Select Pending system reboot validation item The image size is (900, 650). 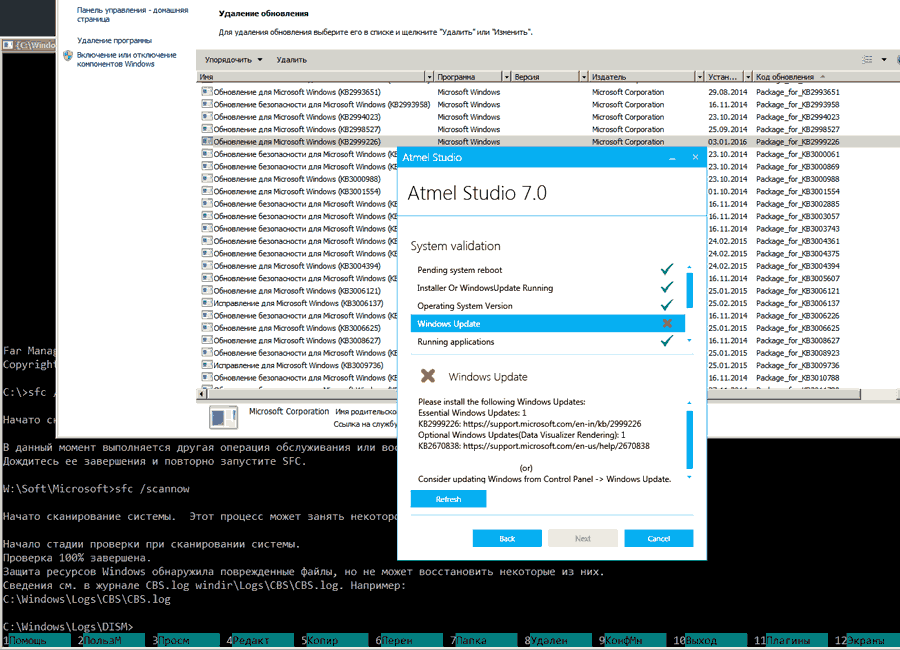tap(548, 270)
